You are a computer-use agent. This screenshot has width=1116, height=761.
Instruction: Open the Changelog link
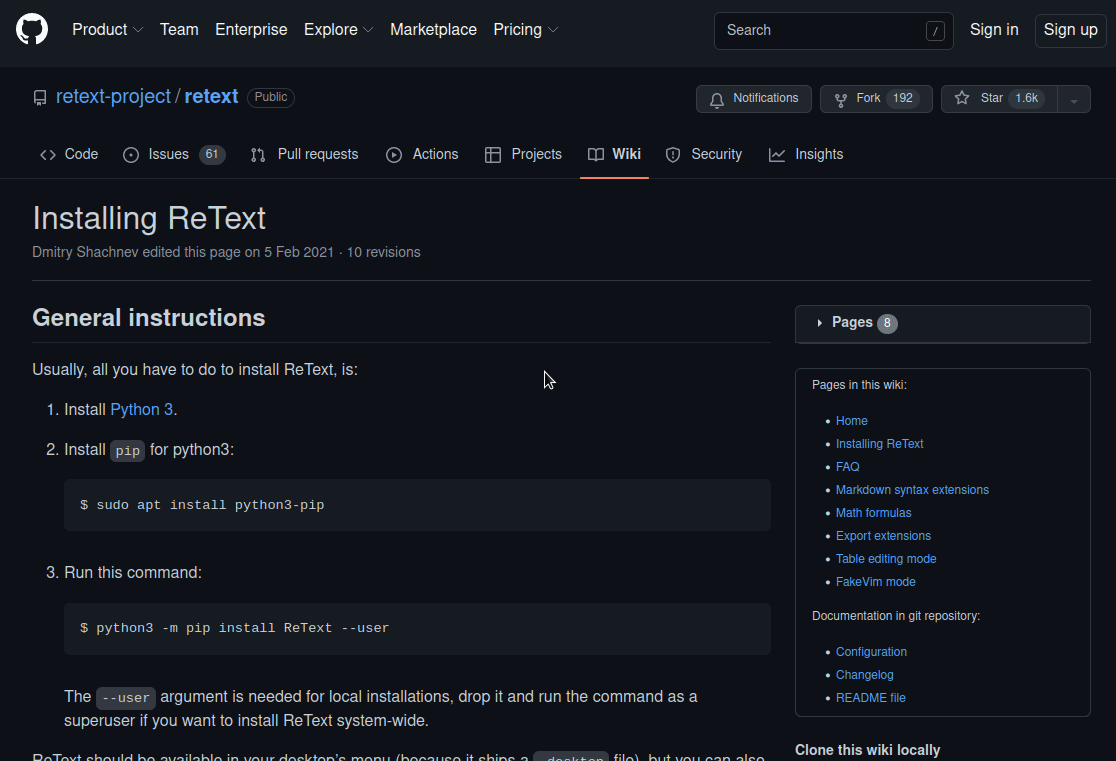pos(864,675)
